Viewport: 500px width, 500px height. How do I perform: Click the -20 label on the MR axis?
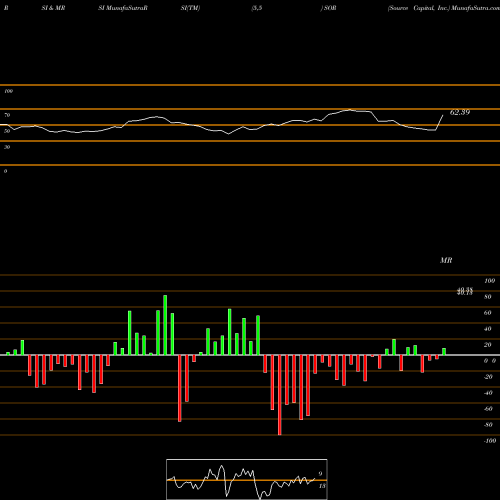click(x=488, y=377)
